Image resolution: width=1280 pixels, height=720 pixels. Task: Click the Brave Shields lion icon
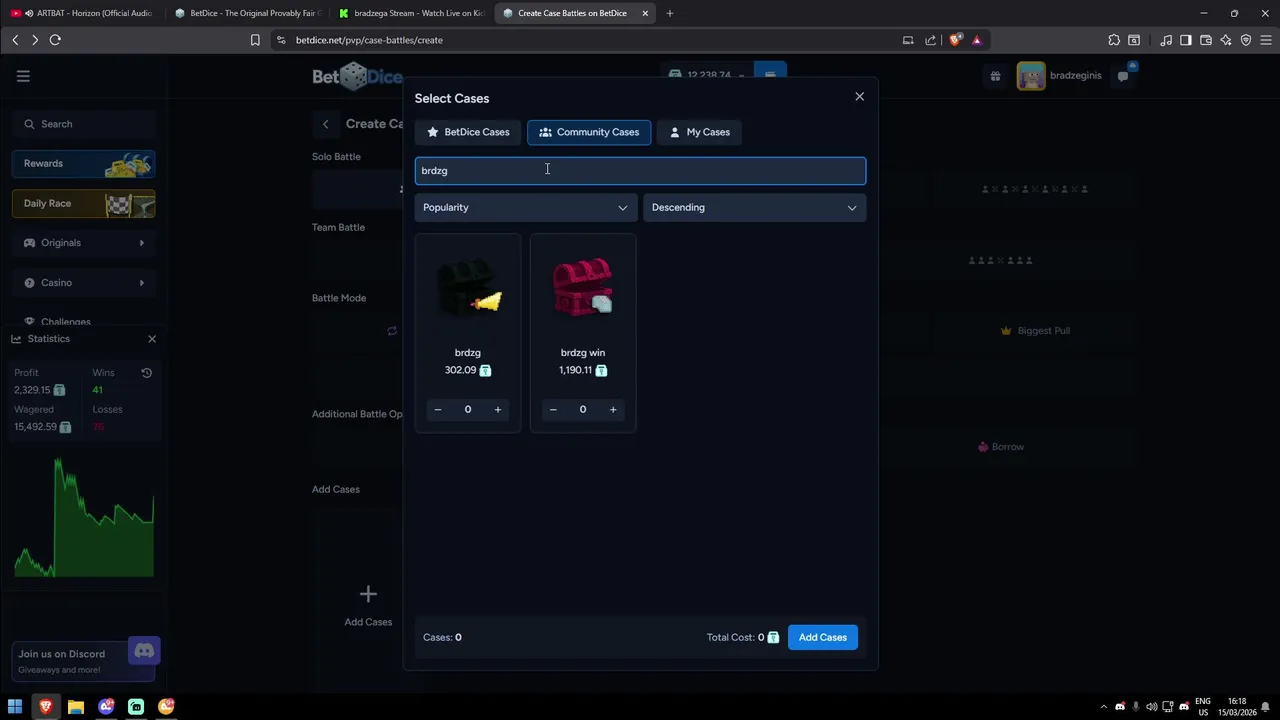point(956,40)
